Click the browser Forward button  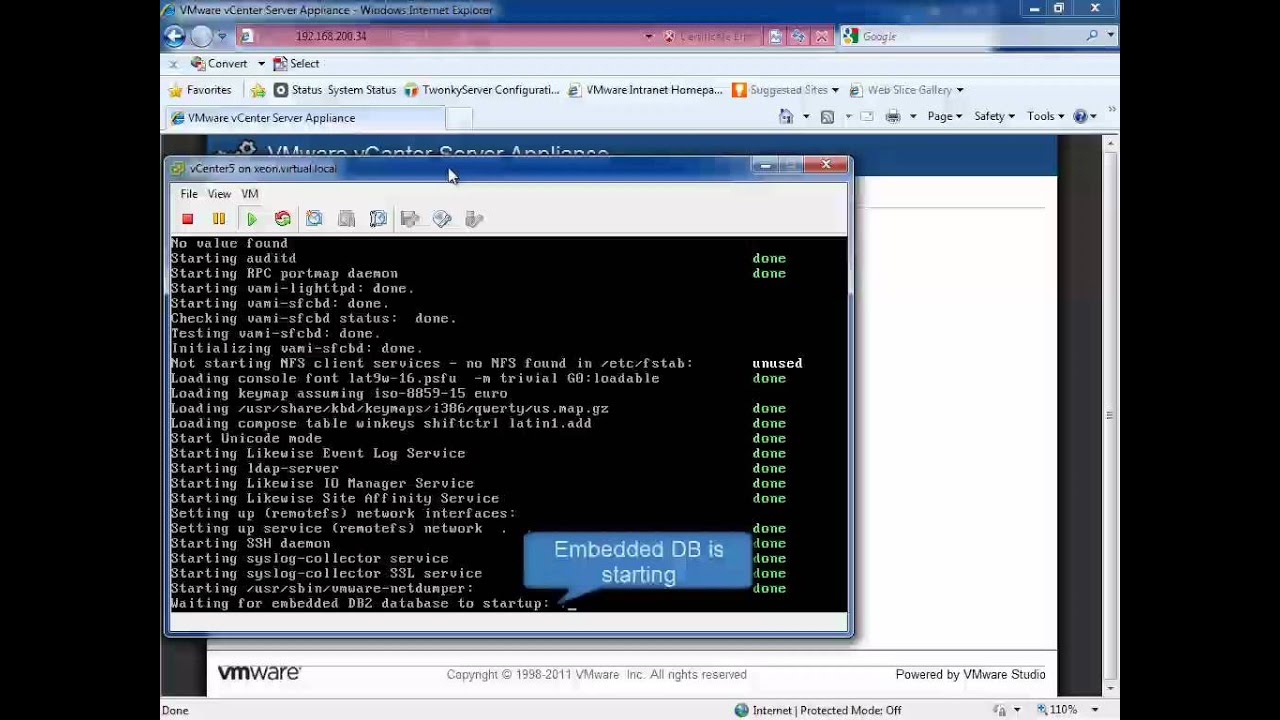(x=202, y=36)
